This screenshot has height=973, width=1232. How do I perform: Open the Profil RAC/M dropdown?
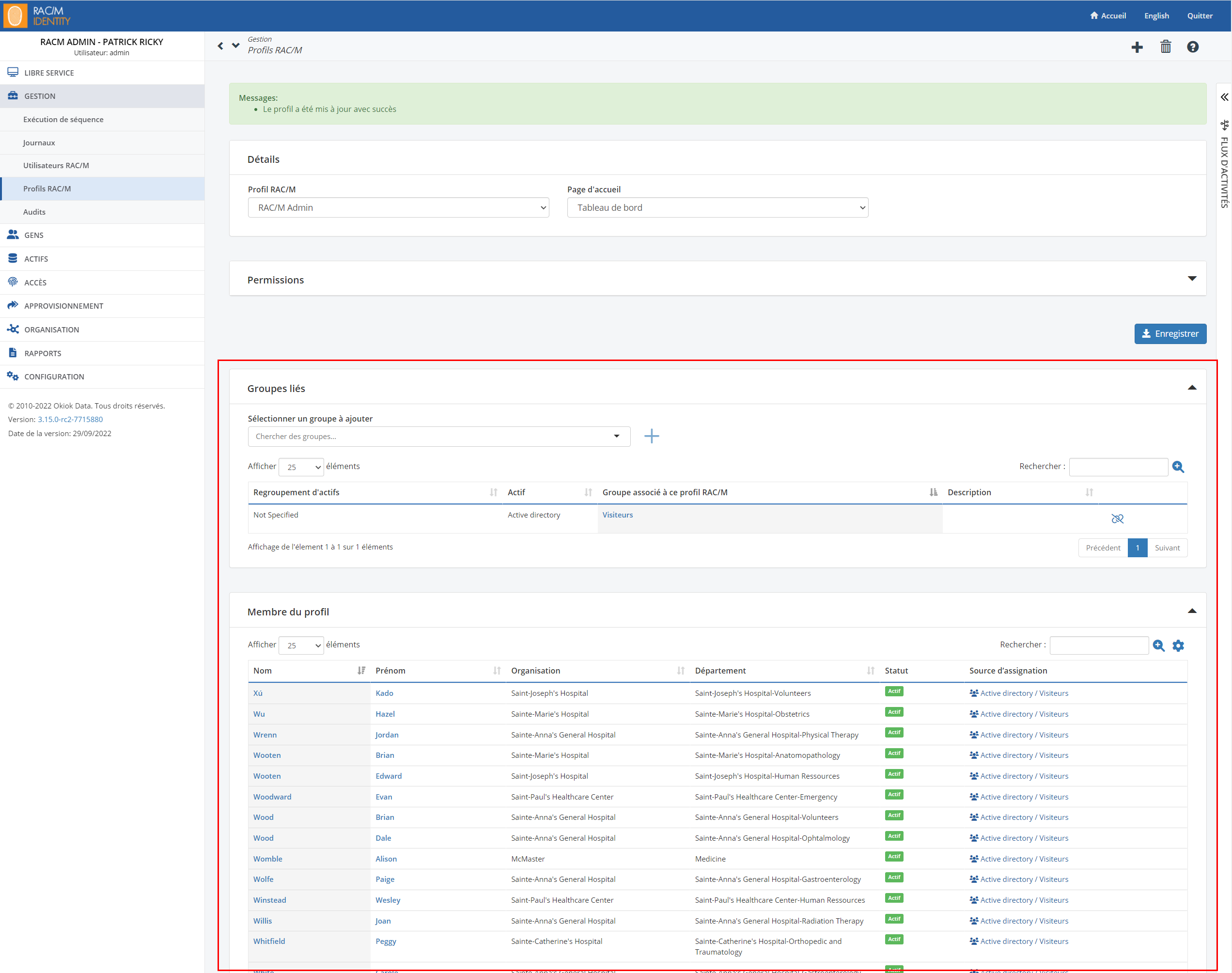pos(400,207)
